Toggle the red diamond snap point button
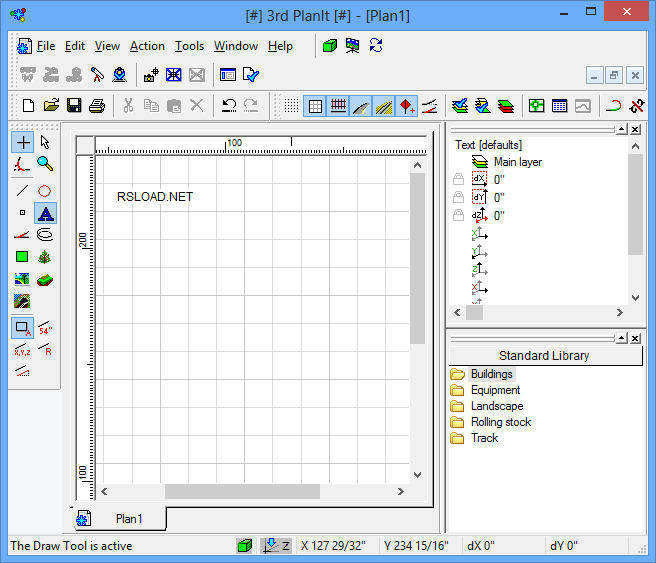The height and width of the screenshot is (563, 656). tap(407, 106)
